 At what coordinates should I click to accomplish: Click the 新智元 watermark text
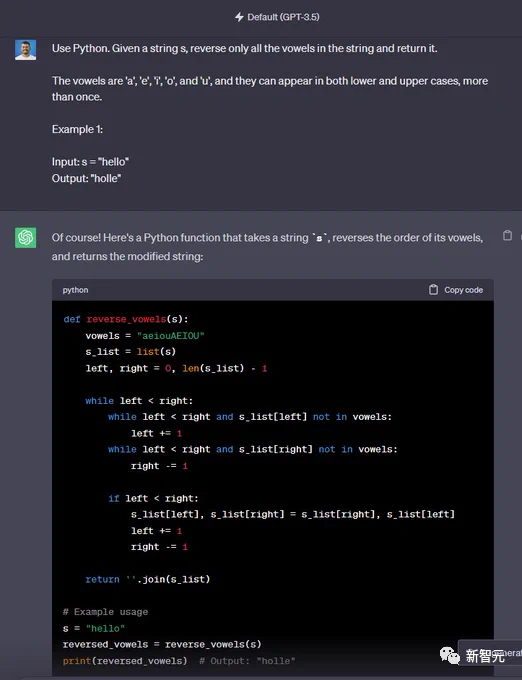pos(486,655)
